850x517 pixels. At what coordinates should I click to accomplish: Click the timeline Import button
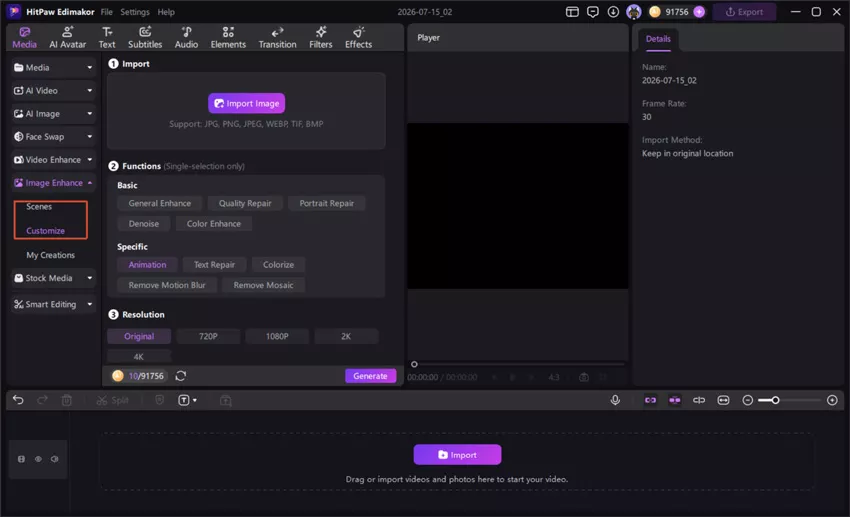[457, 455]
